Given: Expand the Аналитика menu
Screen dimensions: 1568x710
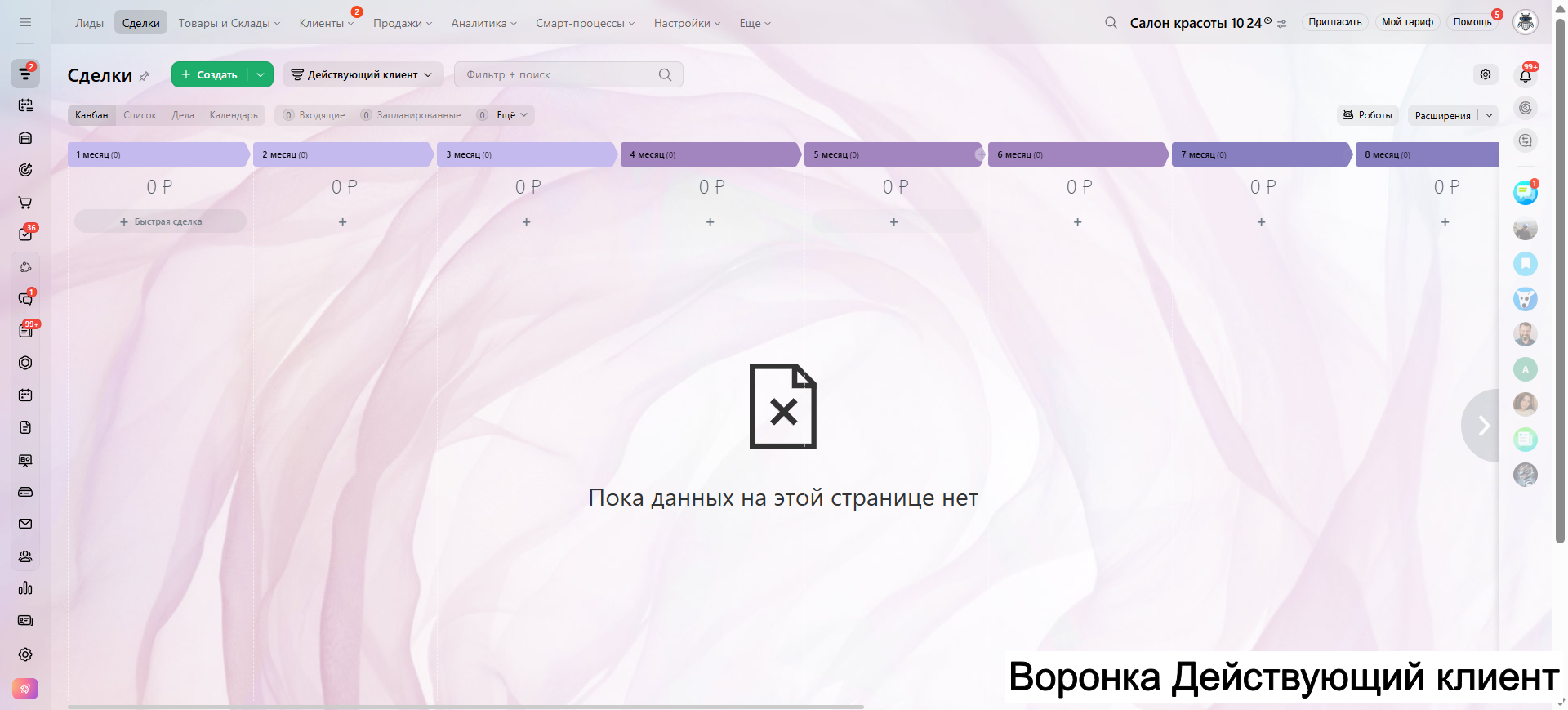Looking at the screenshot, I should coord(484,23).
